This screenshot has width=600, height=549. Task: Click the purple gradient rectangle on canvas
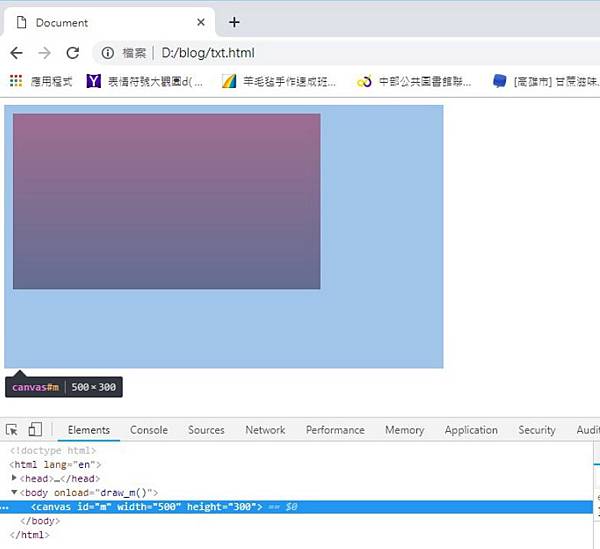166,201
